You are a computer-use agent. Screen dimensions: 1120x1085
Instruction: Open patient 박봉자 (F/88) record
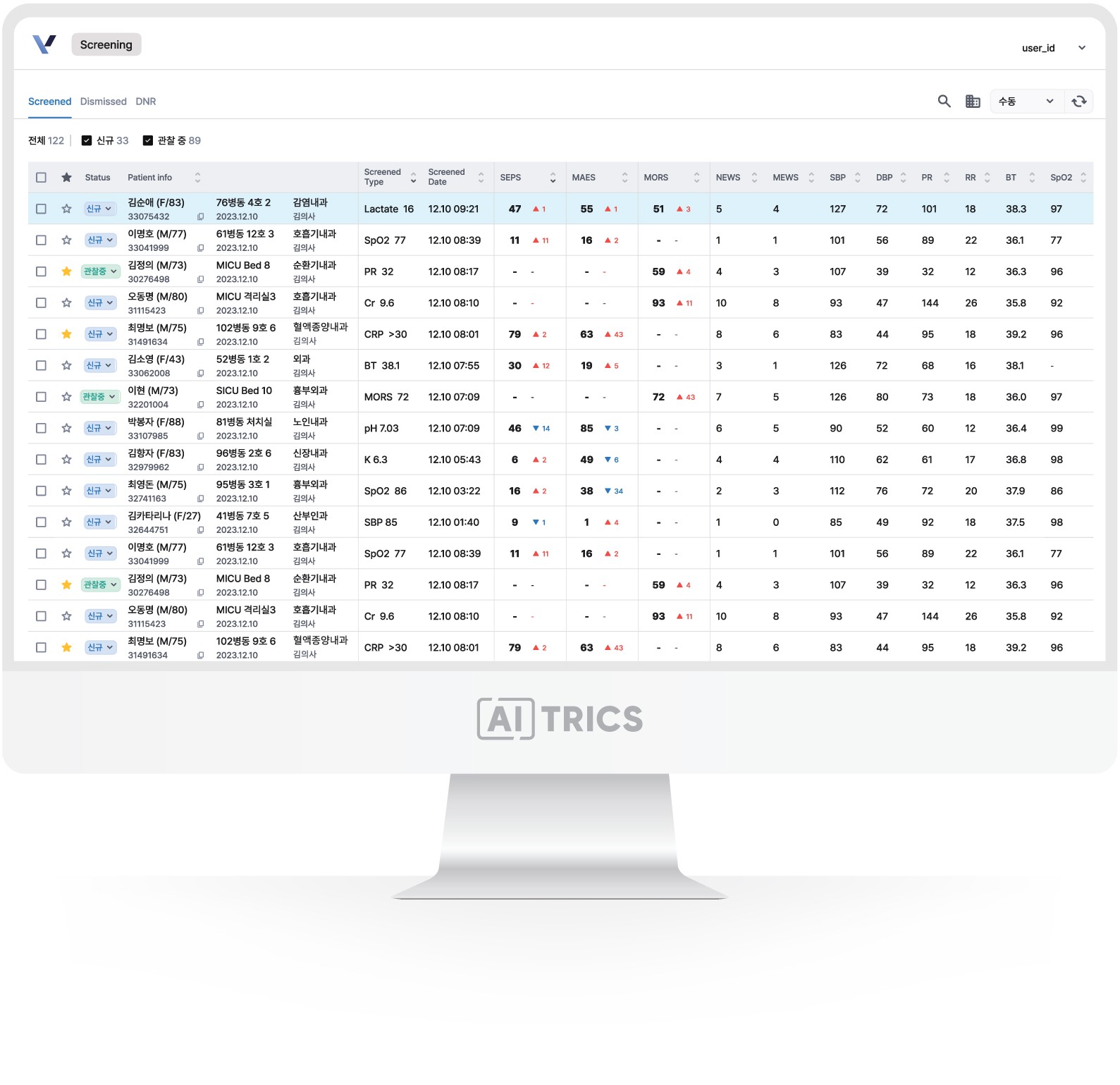[x=156, y=422]
